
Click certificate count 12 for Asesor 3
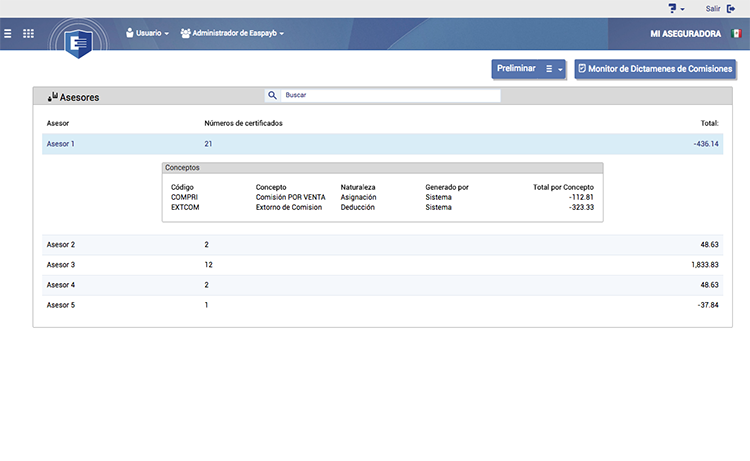pyautogui.click(x=208, y=264)
